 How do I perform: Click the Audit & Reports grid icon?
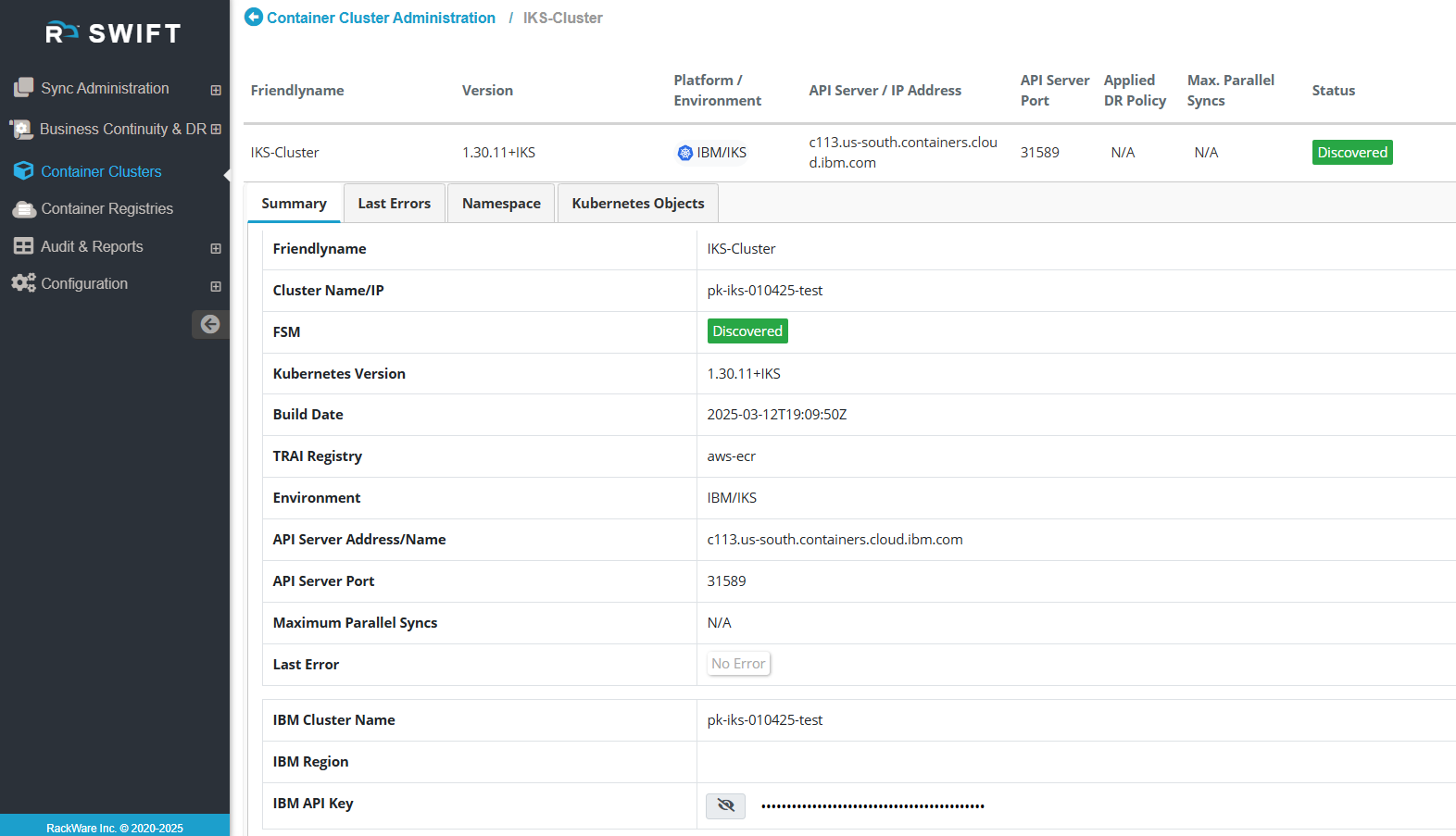[x=24, y=246]
